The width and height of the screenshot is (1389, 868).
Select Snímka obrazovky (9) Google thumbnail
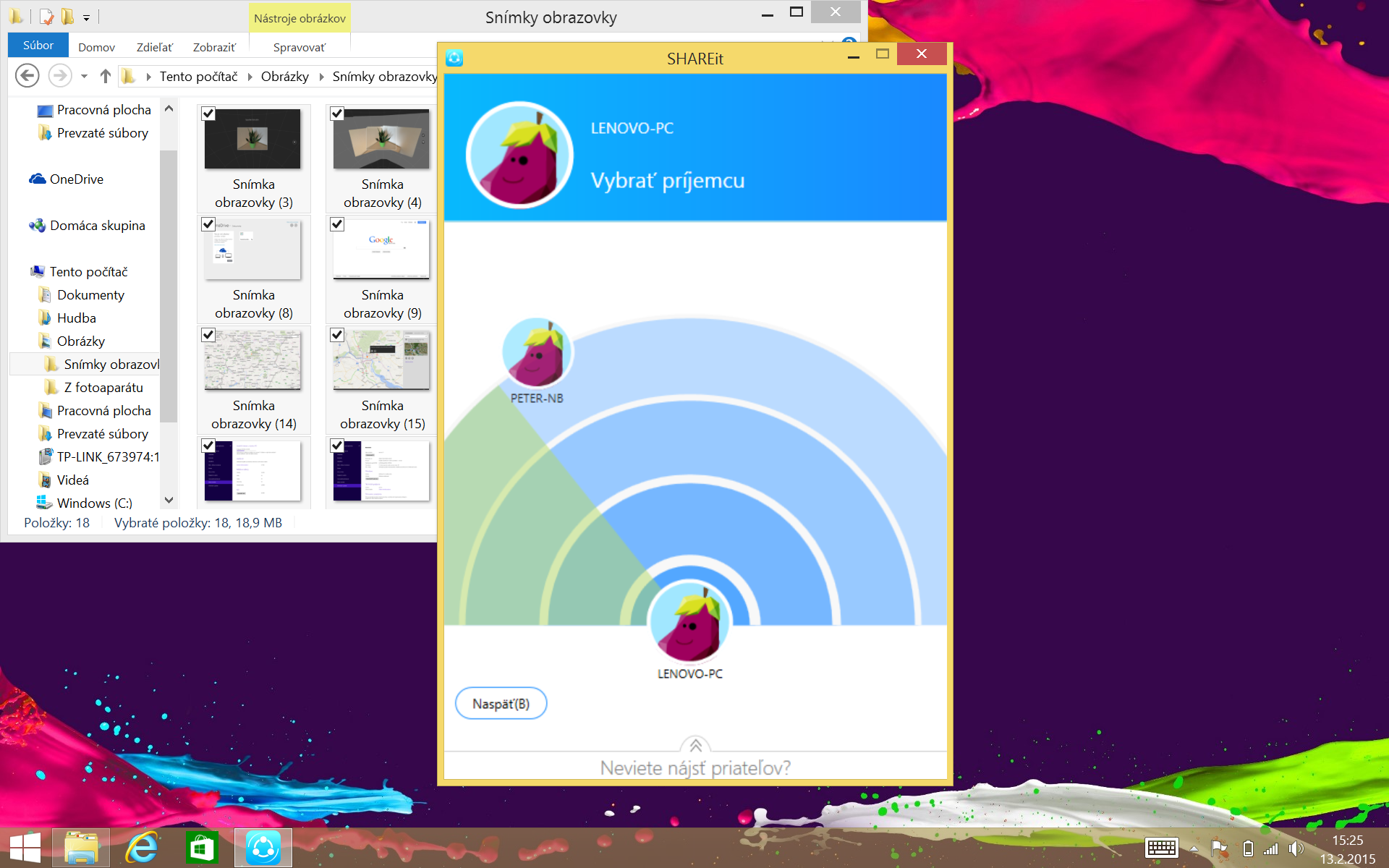pos(381,250)
